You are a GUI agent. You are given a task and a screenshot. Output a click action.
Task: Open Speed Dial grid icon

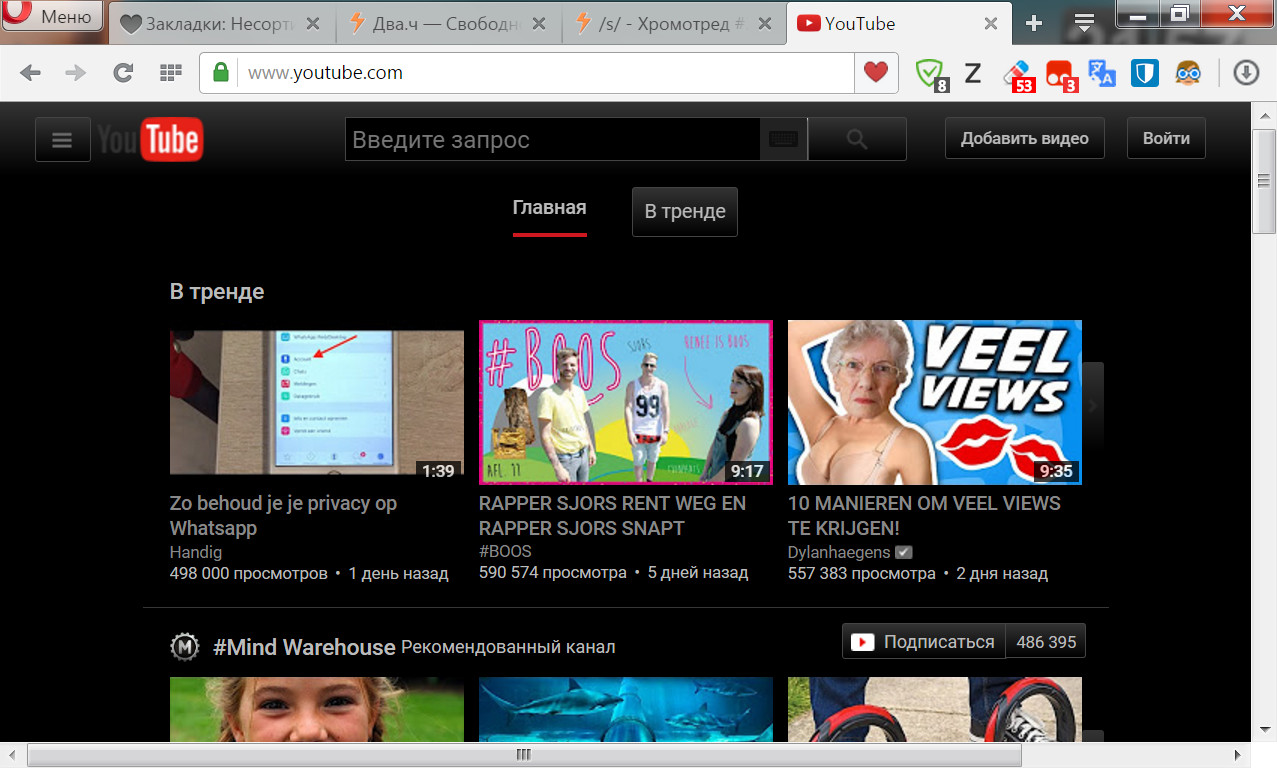pos(170,73)
